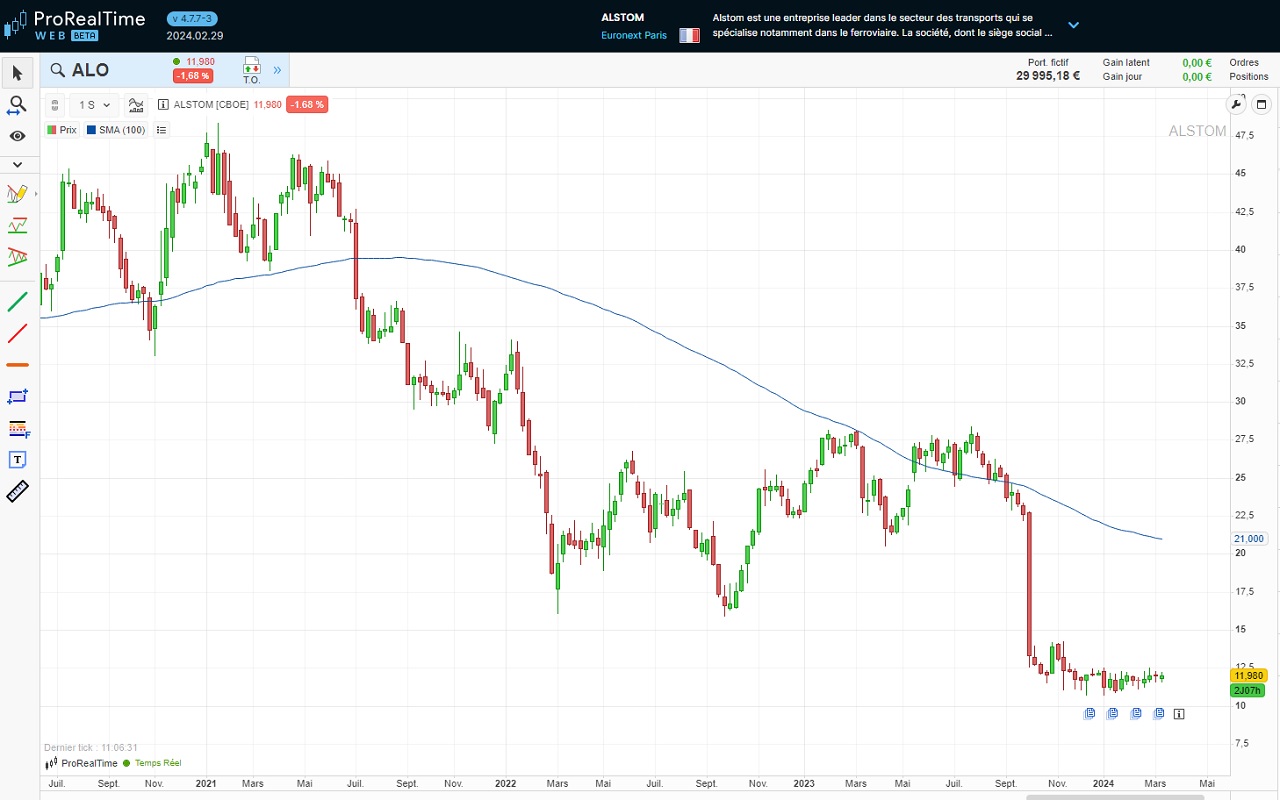Select the blue rectangle drawing tool
This screenshot has height=800, width=1280.
pyautogui.click(x=17, y=396)
